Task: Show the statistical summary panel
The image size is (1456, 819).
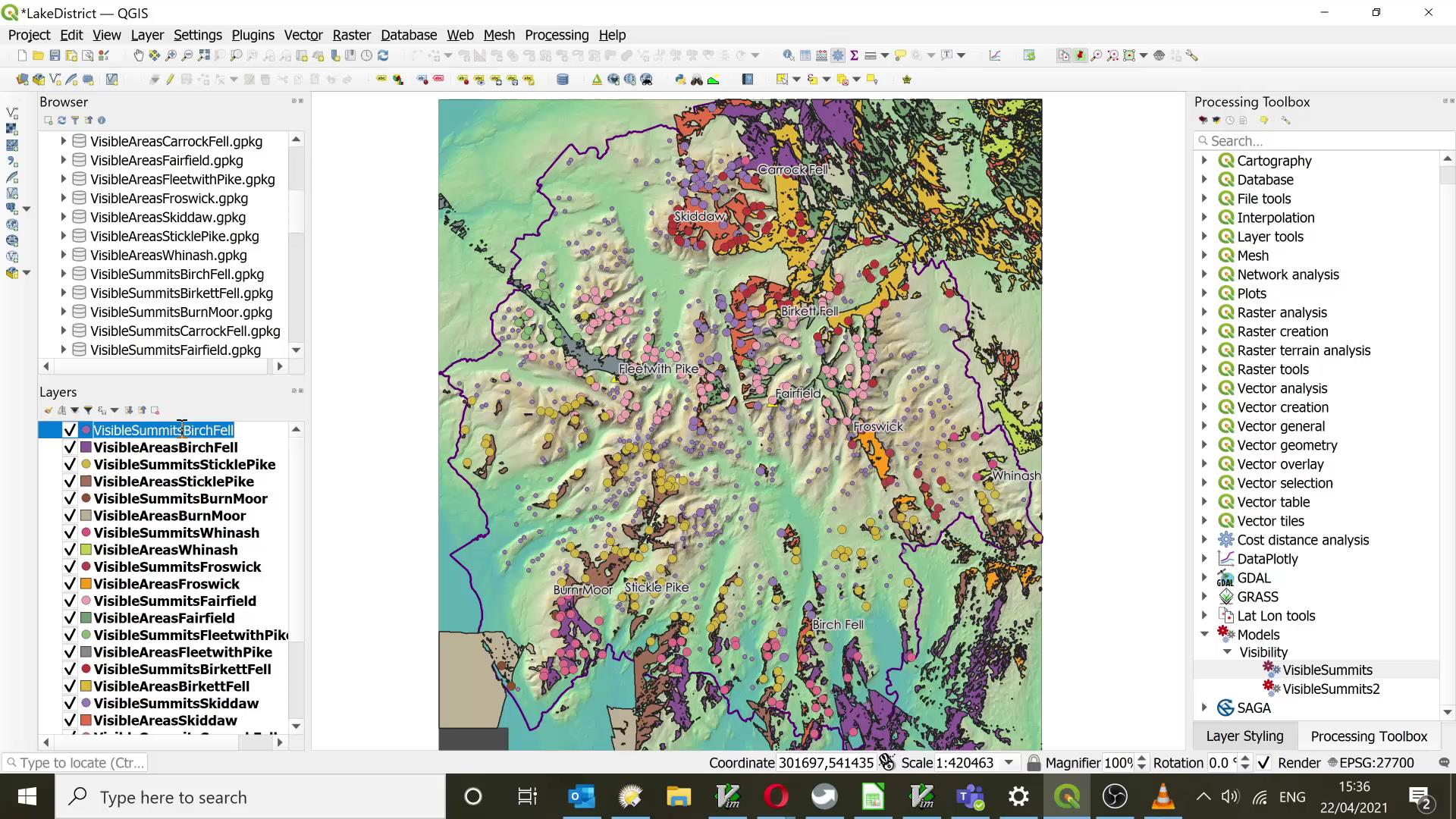Action: 855,55
